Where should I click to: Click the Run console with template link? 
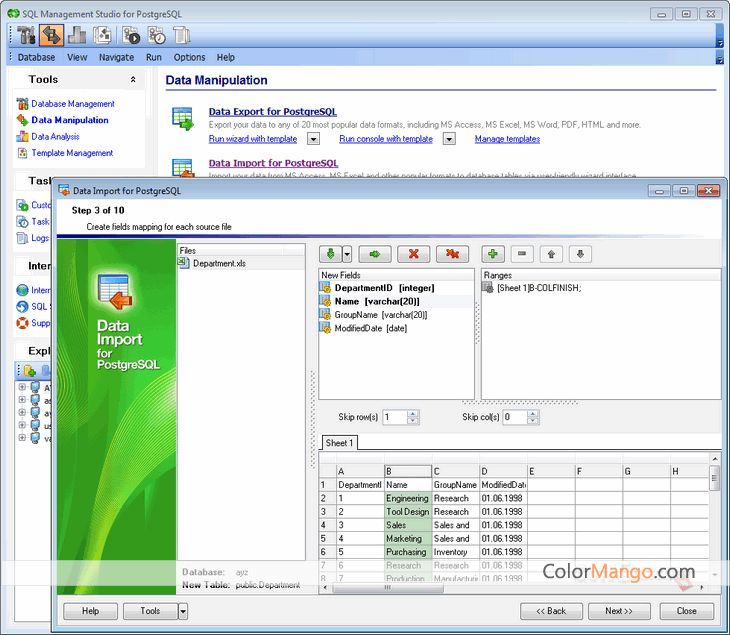386,139
